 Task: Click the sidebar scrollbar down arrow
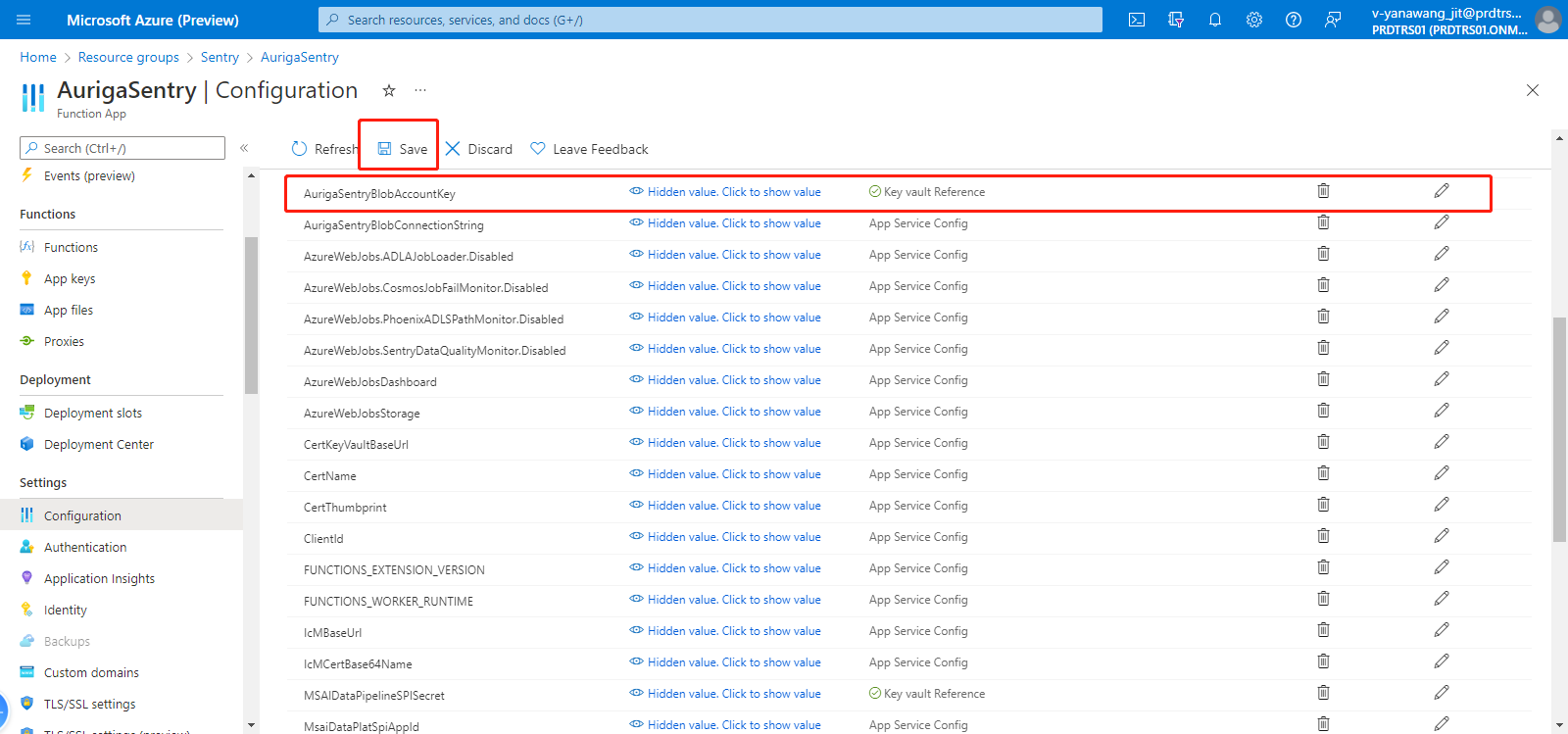(251, 725)
